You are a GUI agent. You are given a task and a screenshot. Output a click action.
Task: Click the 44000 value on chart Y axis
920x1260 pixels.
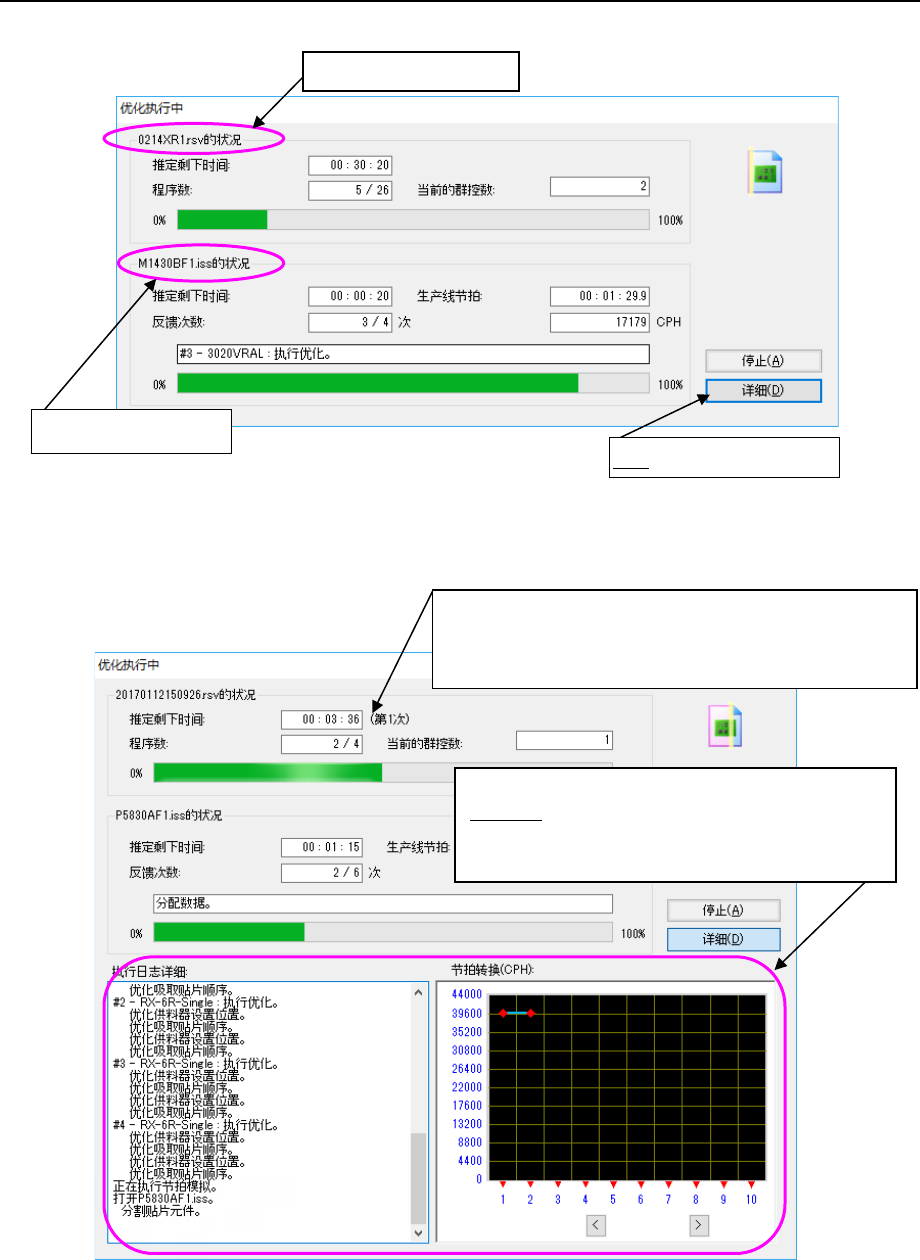469,994
